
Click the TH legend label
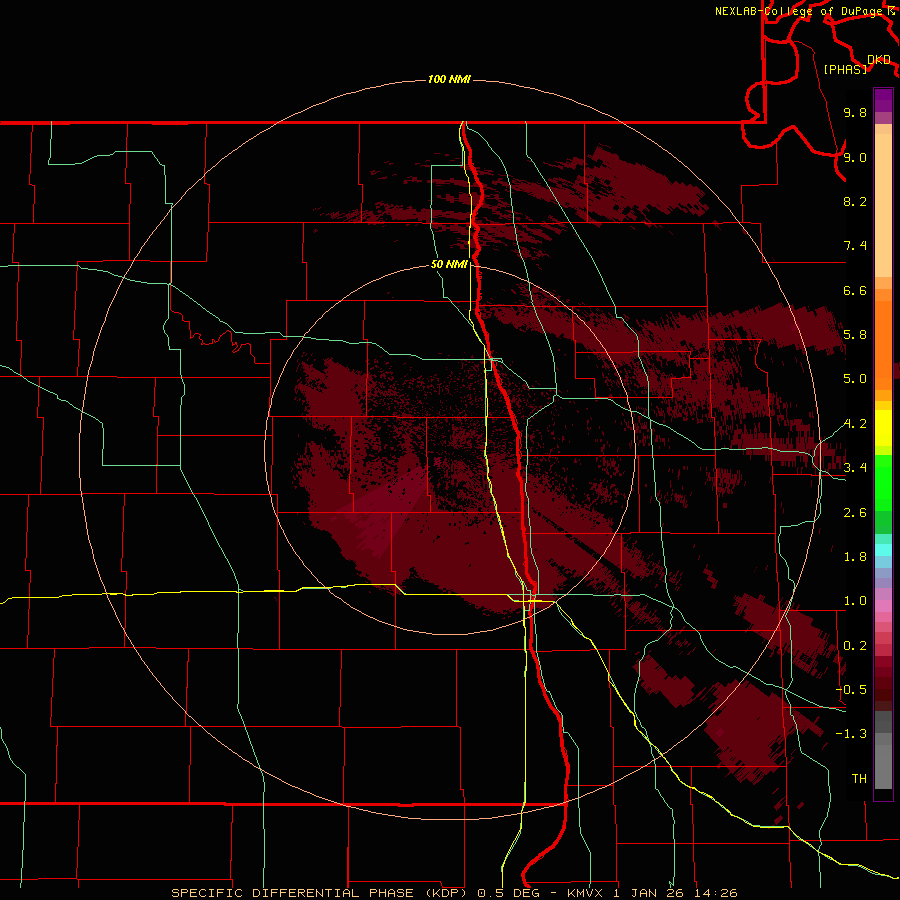[859, 779]
